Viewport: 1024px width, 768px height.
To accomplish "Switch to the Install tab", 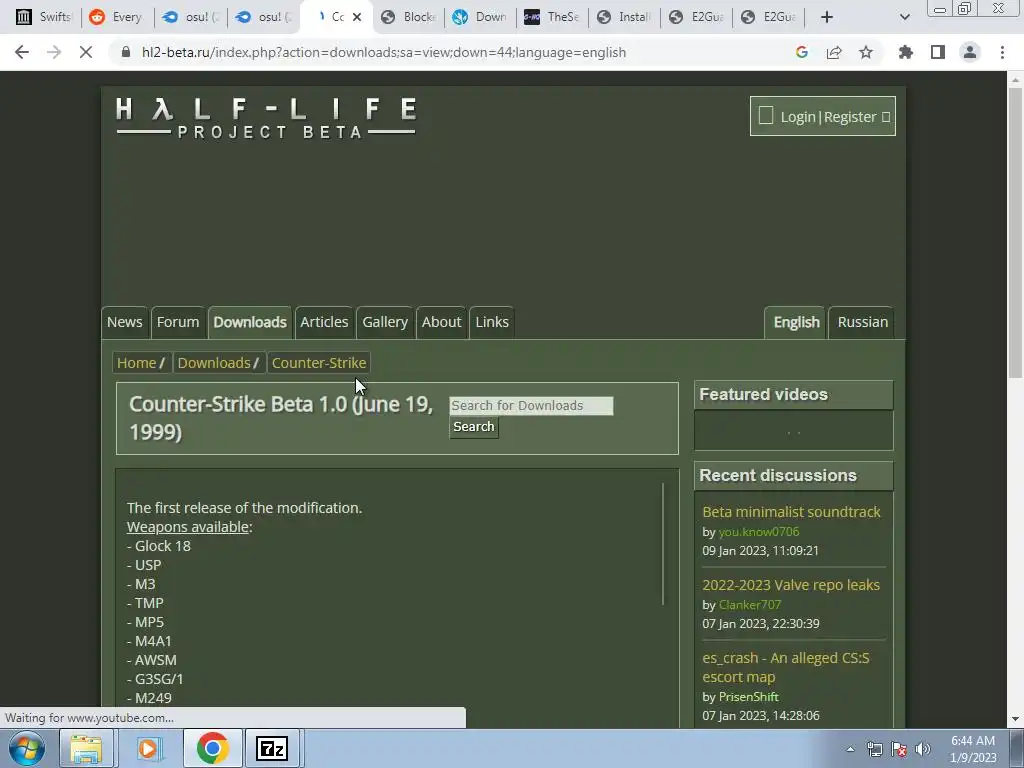I will tap(624, 17).
